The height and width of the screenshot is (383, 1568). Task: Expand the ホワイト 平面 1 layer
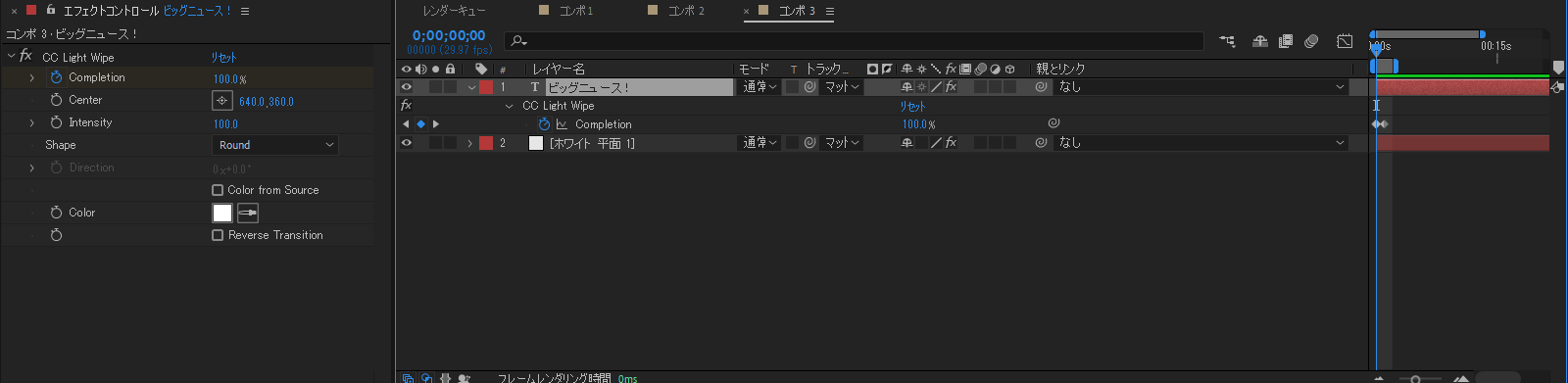coord(469,143)
